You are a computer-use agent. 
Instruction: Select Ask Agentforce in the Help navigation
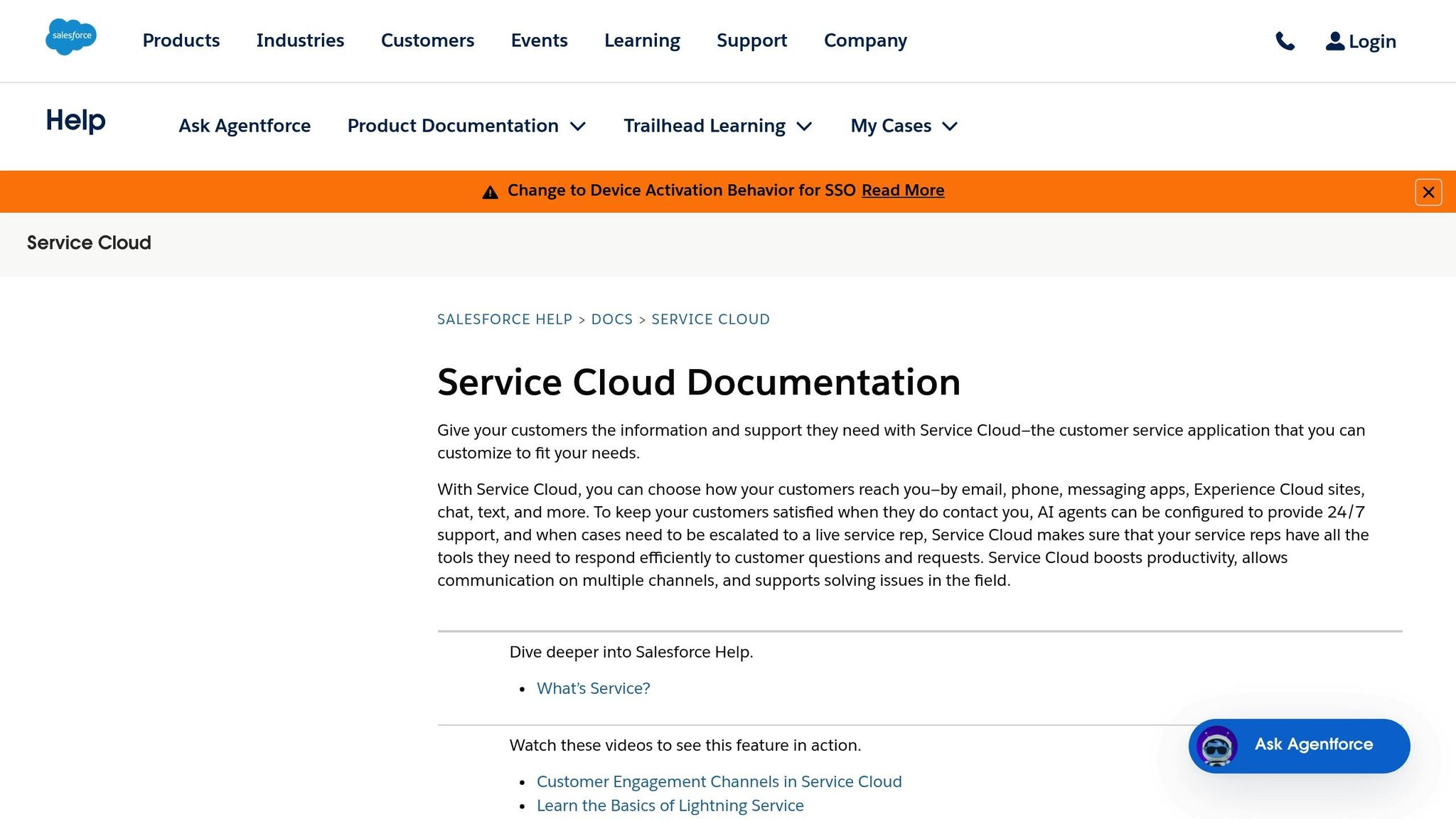244,126
